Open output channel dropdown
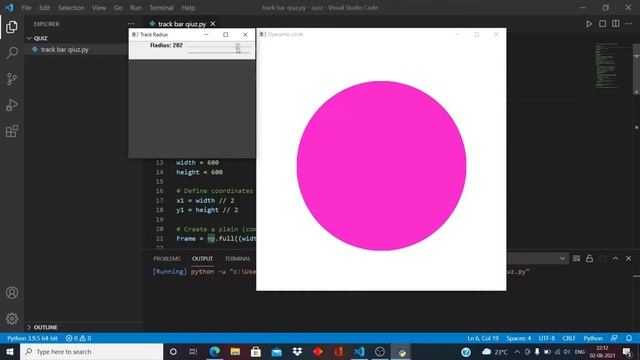This screenshot has height=360, width=640. [562, 258]
